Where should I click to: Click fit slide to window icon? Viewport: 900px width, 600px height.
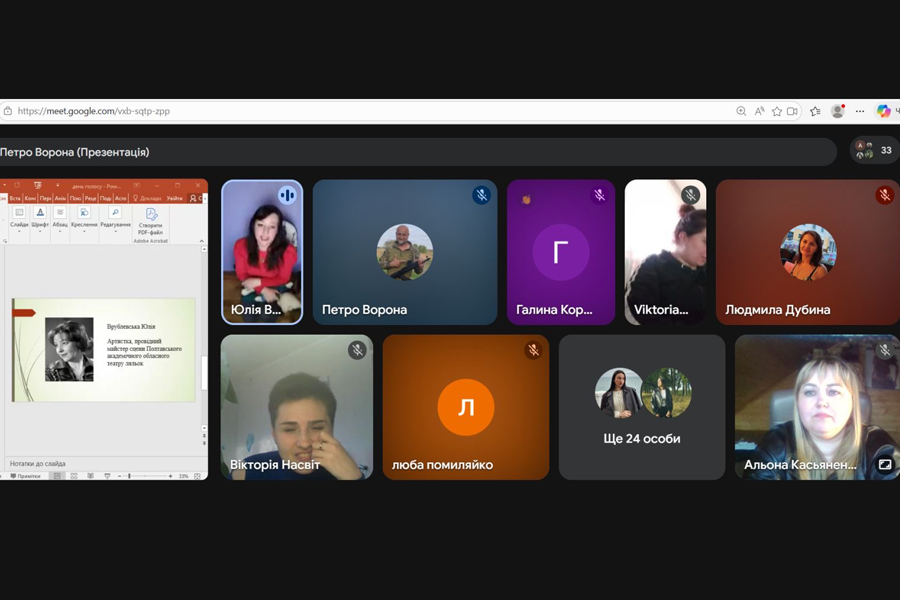197,476
